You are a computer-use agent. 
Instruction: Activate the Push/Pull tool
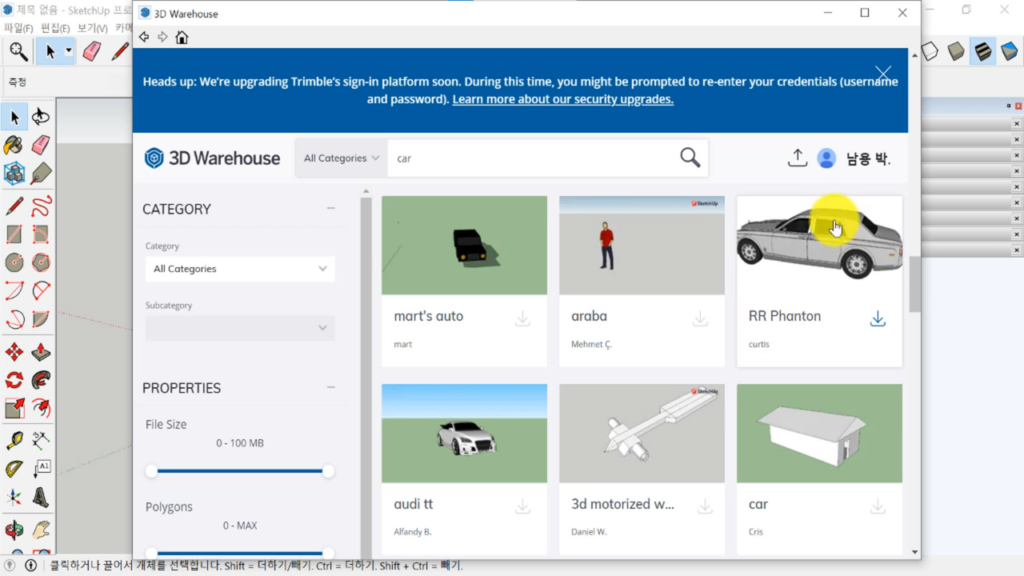pos(40,352)
